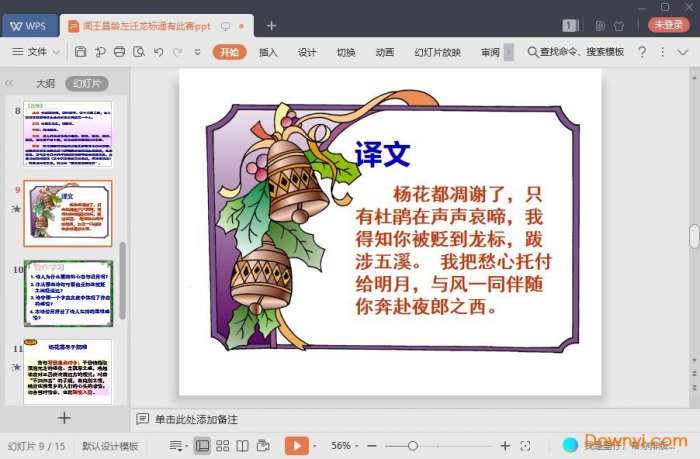Select the 切换 ribbon tab
The width and height of the screenshot is (700, 459).
tap(346, 52)
